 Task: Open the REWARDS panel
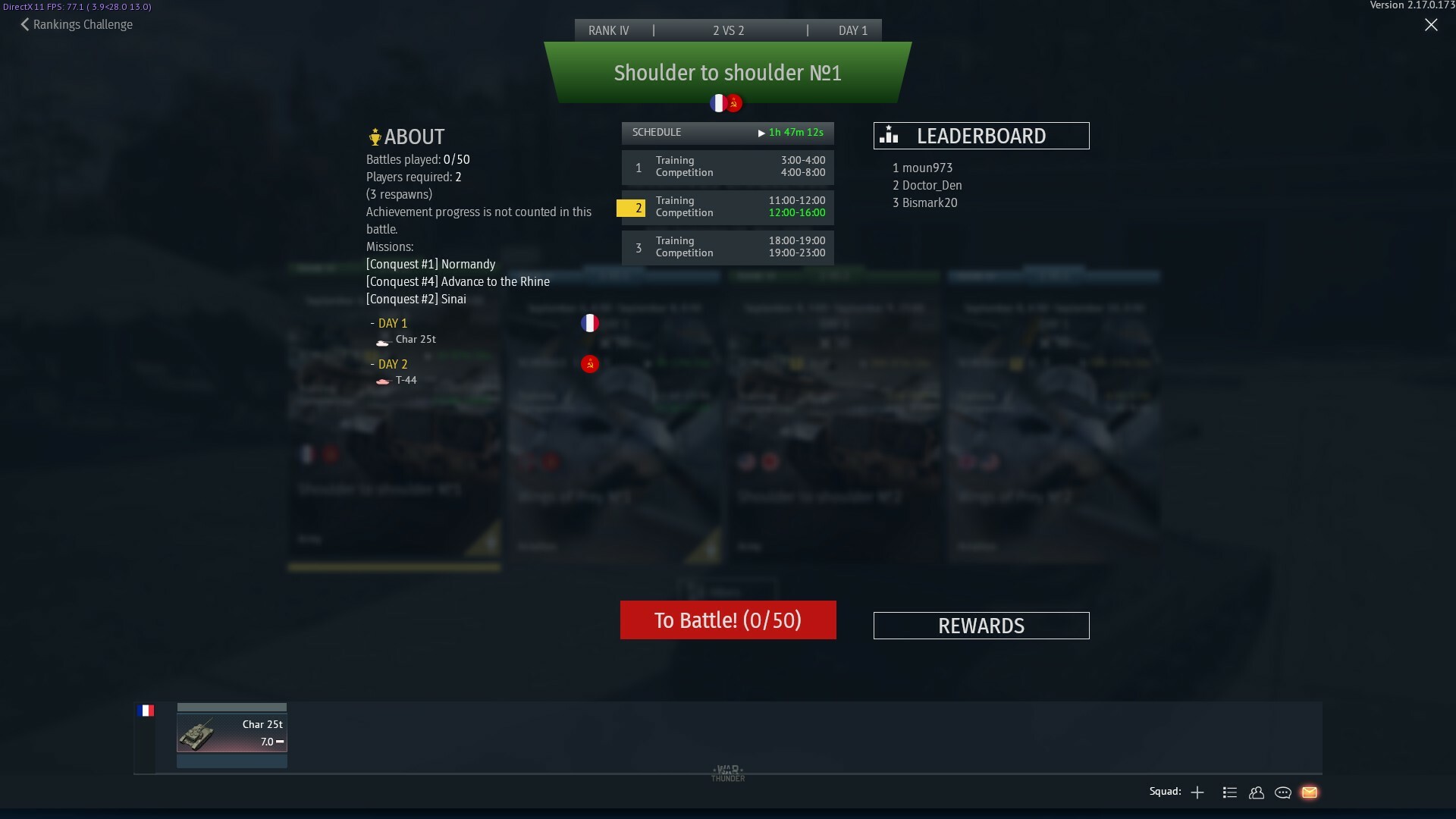(x=981, y=626)
